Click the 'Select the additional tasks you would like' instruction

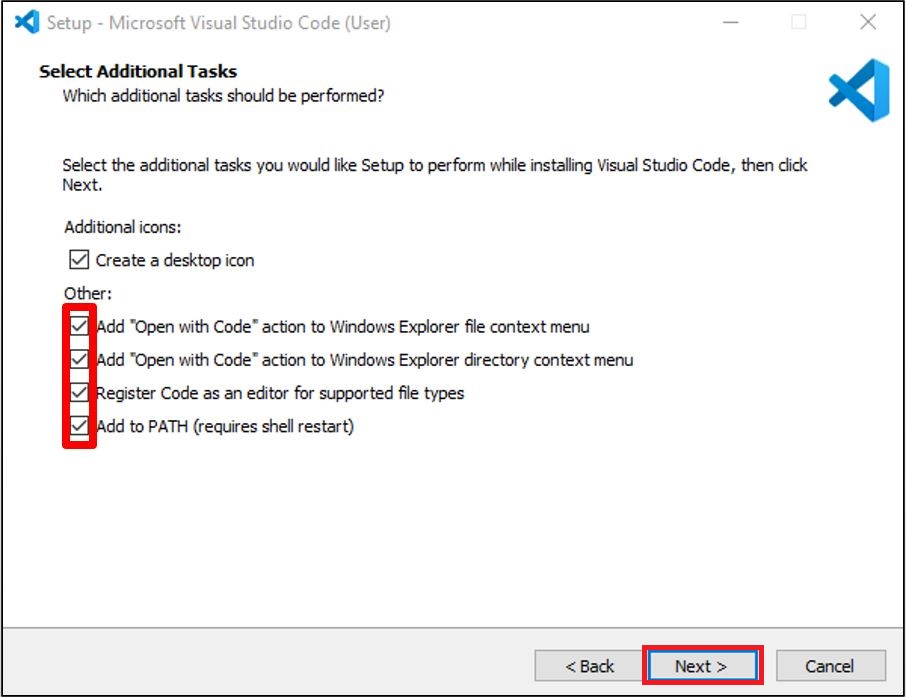435,175
